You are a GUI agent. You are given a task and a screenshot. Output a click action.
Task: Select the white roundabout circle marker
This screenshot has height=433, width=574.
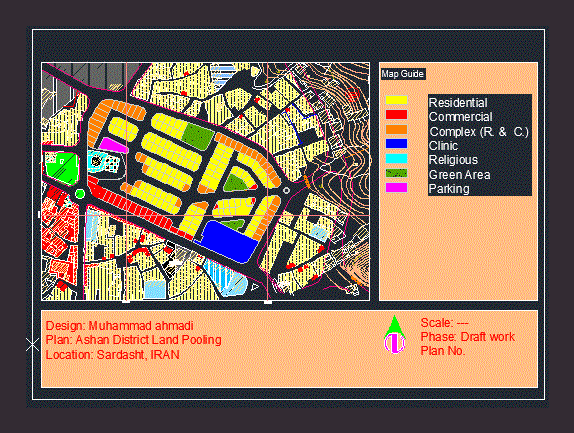pos(286,190)
